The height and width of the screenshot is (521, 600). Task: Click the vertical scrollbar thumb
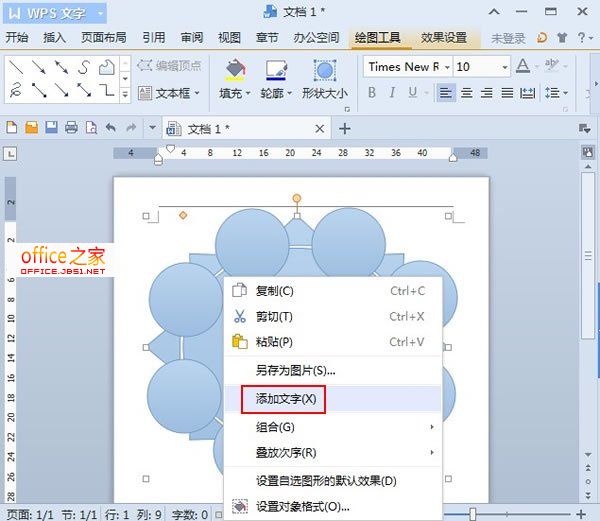[588, 256]
